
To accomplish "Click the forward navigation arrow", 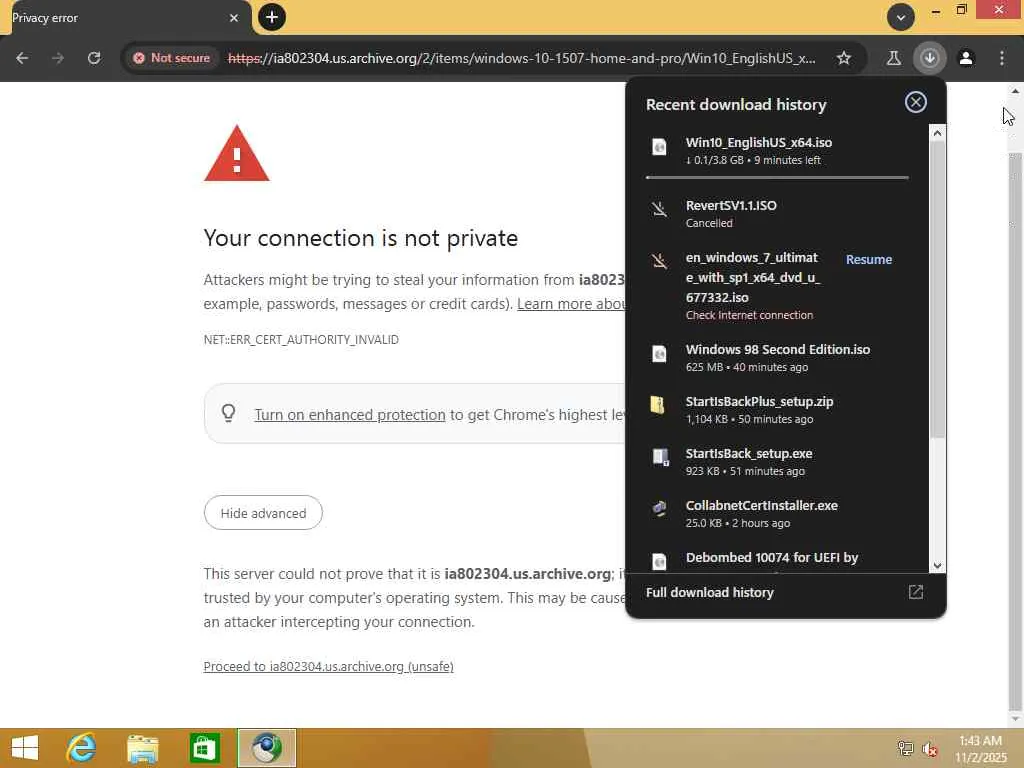I will [x=58, y=58].
